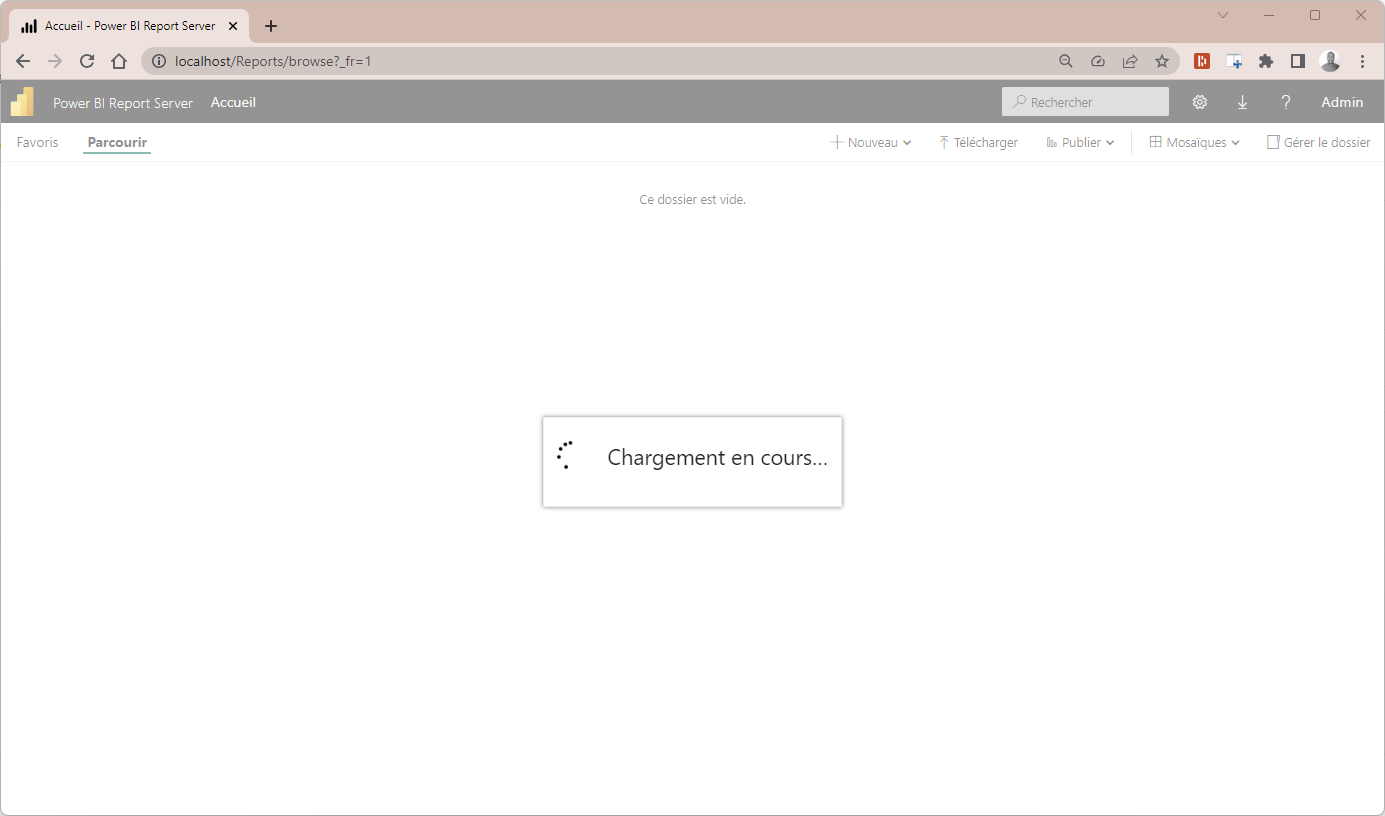This screenshot has height=816, width=1385.
Task: Share this page icon
Action: (1130, 61)
